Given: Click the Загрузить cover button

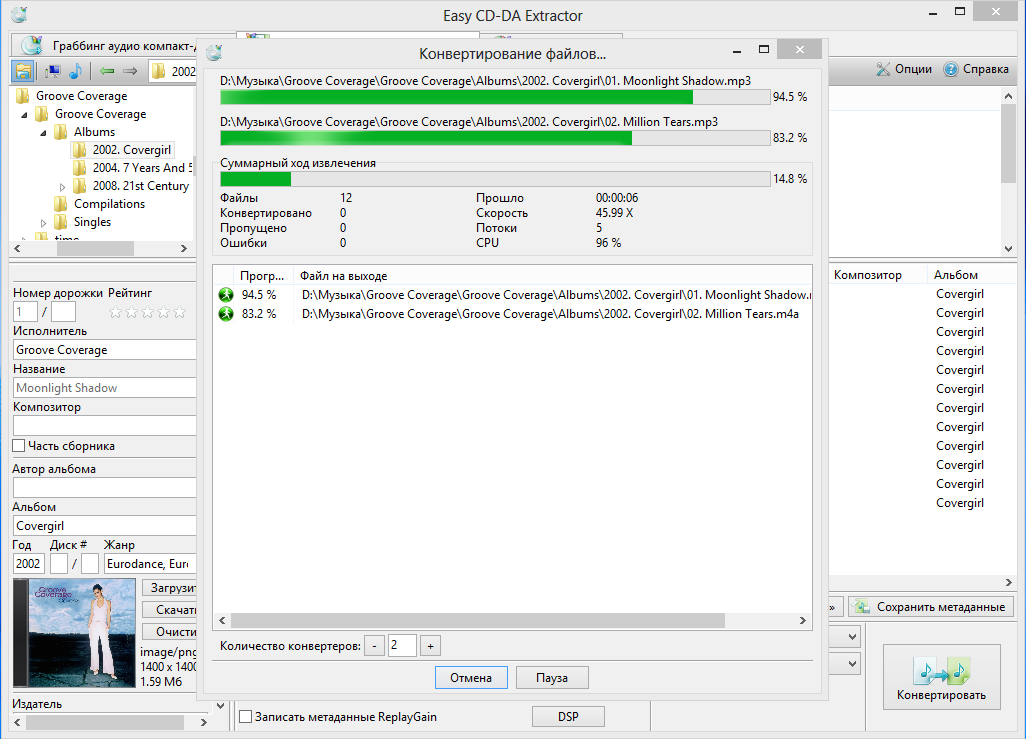Looking at the screenshot, I should coord(169,588).
